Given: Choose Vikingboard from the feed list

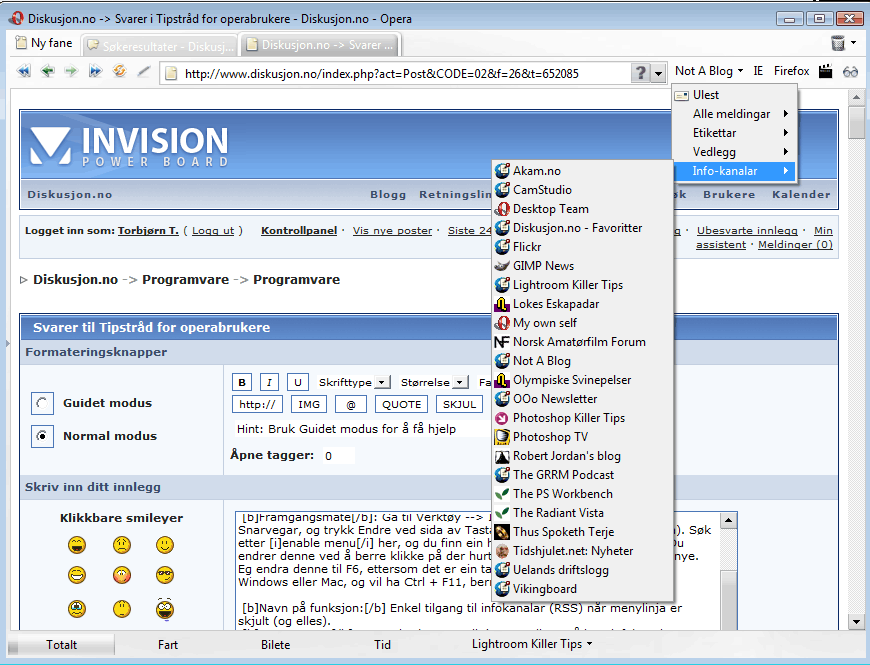Looking at the screenshot, I should coord(583,589).
